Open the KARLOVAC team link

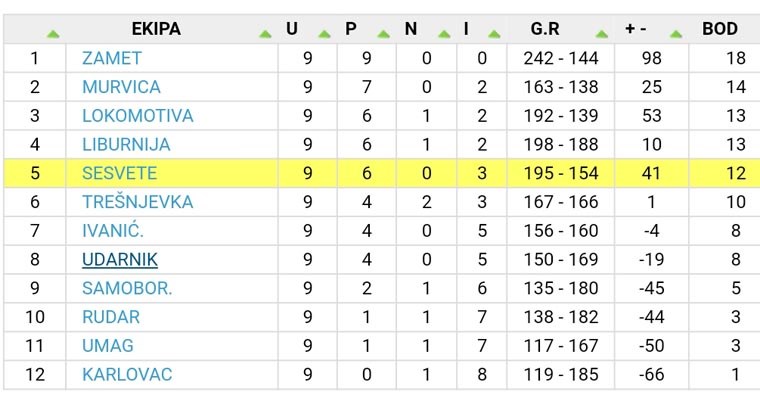[127, 375]
